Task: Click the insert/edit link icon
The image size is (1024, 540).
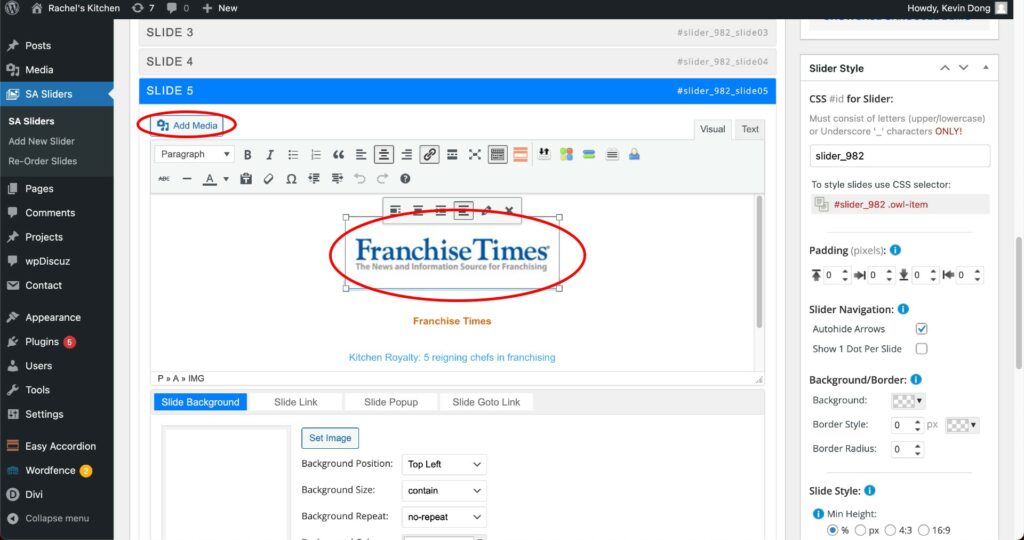Action: [429, 155]
